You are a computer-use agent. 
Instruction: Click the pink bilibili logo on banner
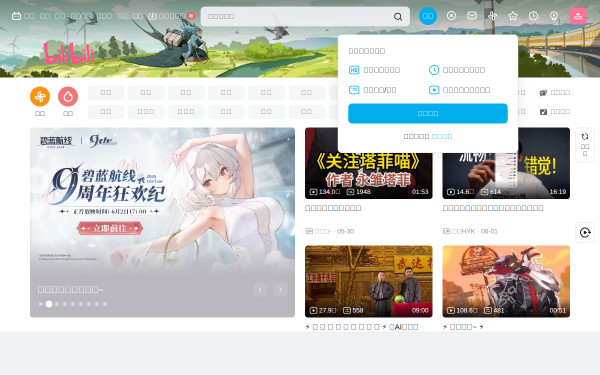click(69, 54)
